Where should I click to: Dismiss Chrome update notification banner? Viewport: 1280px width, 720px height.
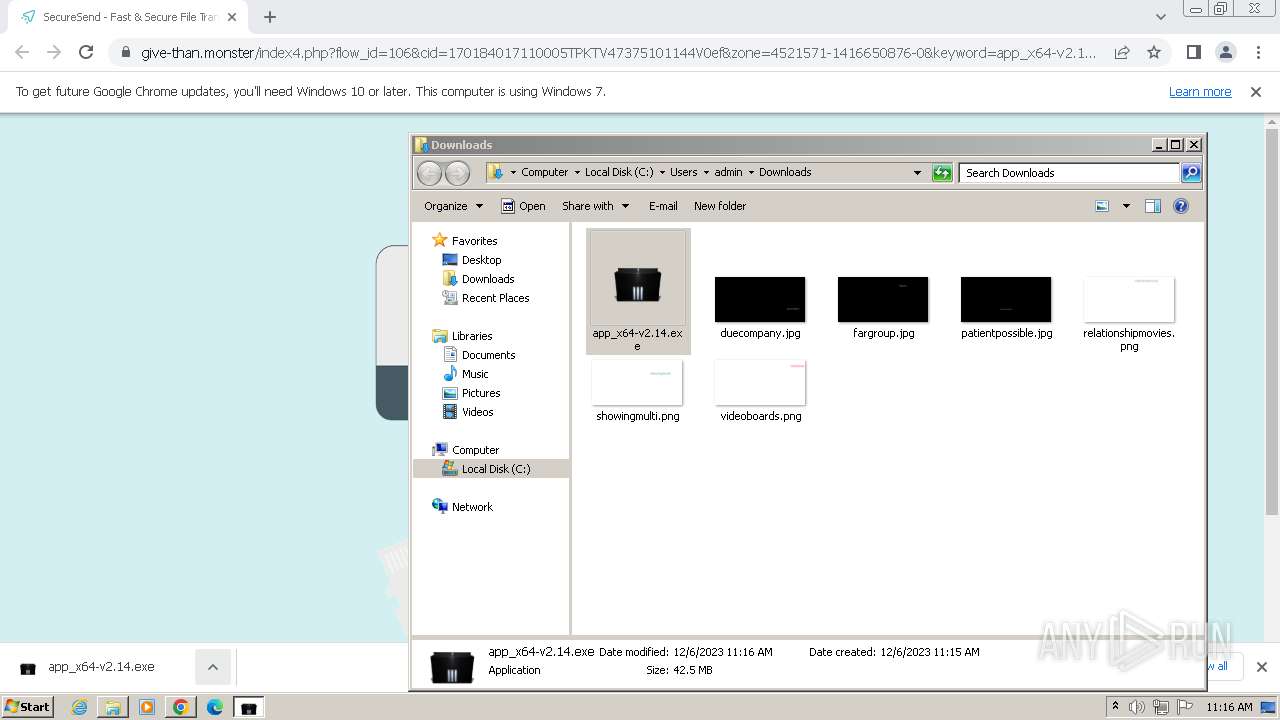click(1256, 91)
